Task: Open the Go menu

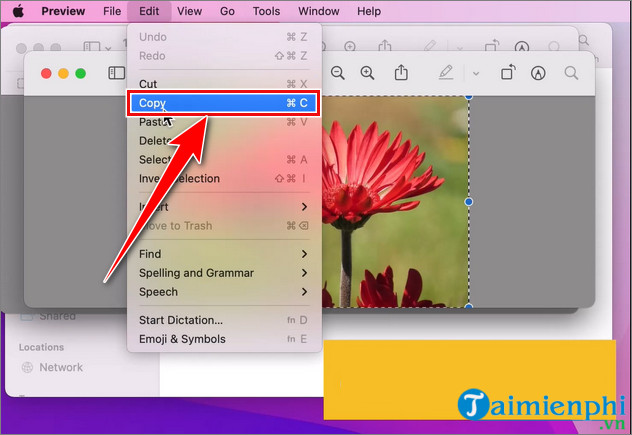Action: pyautogui.click(x=227, y=11)
